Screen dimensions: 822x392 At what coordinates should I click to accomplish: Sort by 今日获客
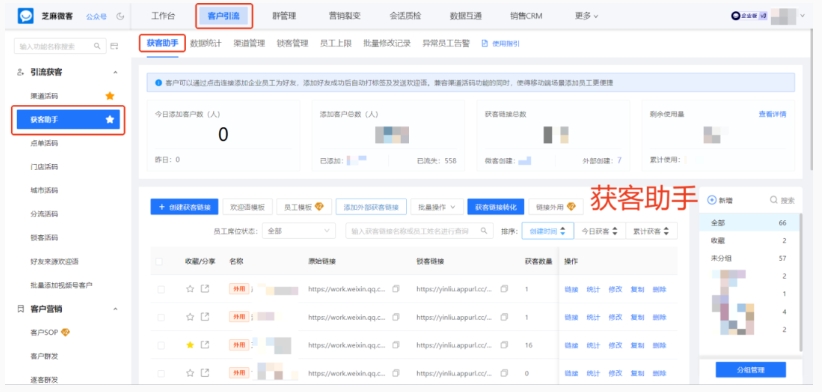[x=600, y=231]
